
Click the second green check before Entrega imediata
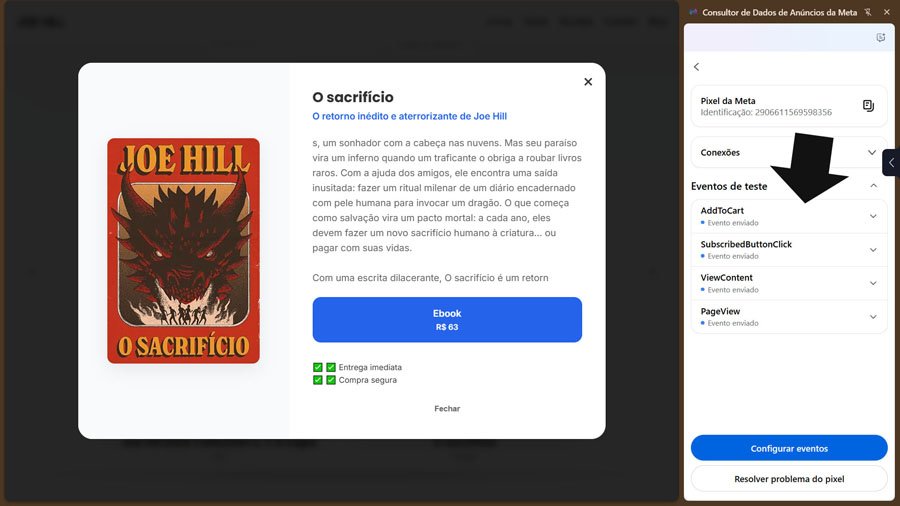pyautogui.click(x=331, y=367)
